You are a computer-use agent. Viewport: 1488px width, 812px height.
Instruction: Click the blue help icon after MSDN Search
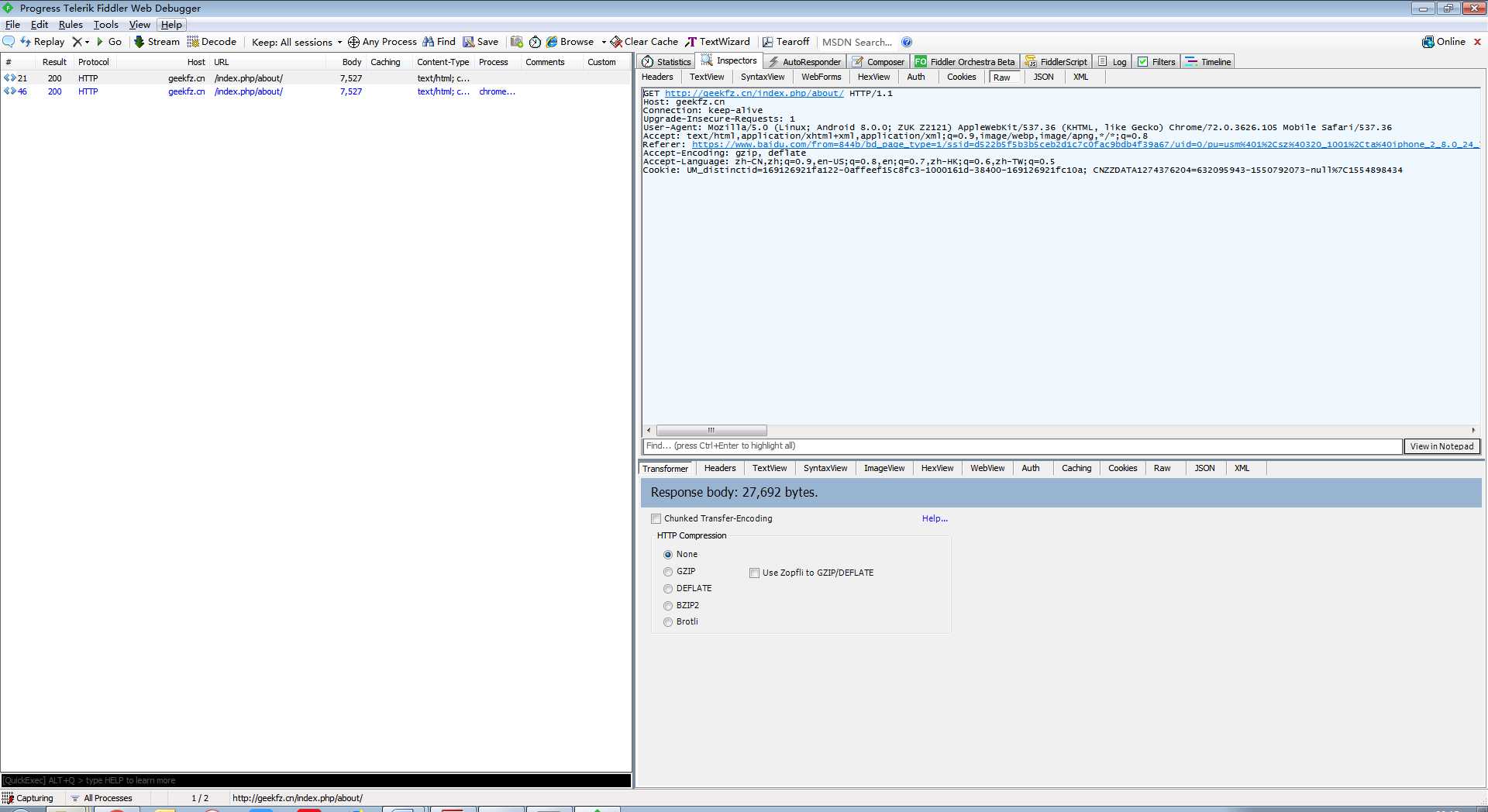907,42
